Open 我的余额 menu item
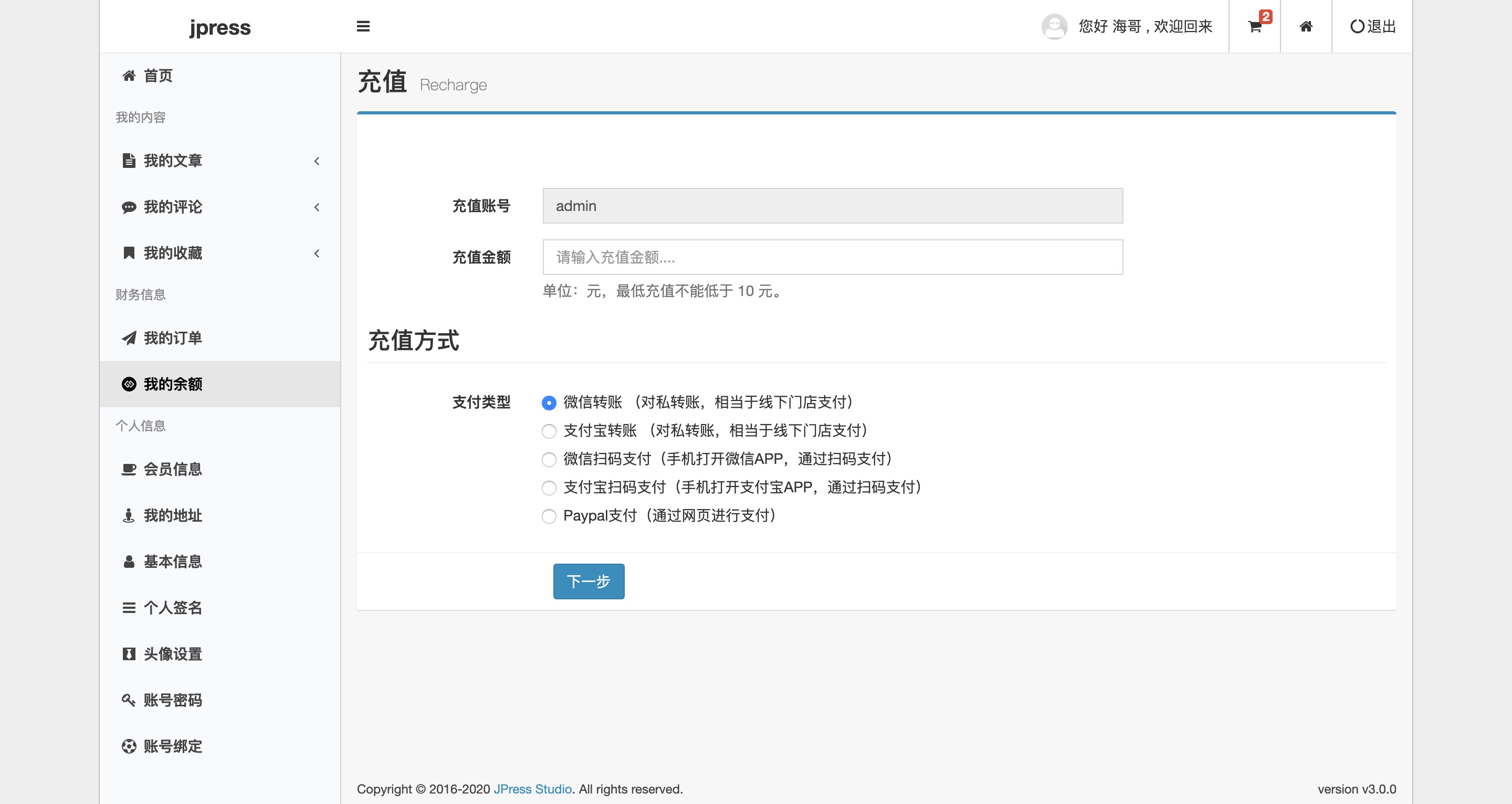Viewport: 1512px width, 804px height. coord(219,384)
